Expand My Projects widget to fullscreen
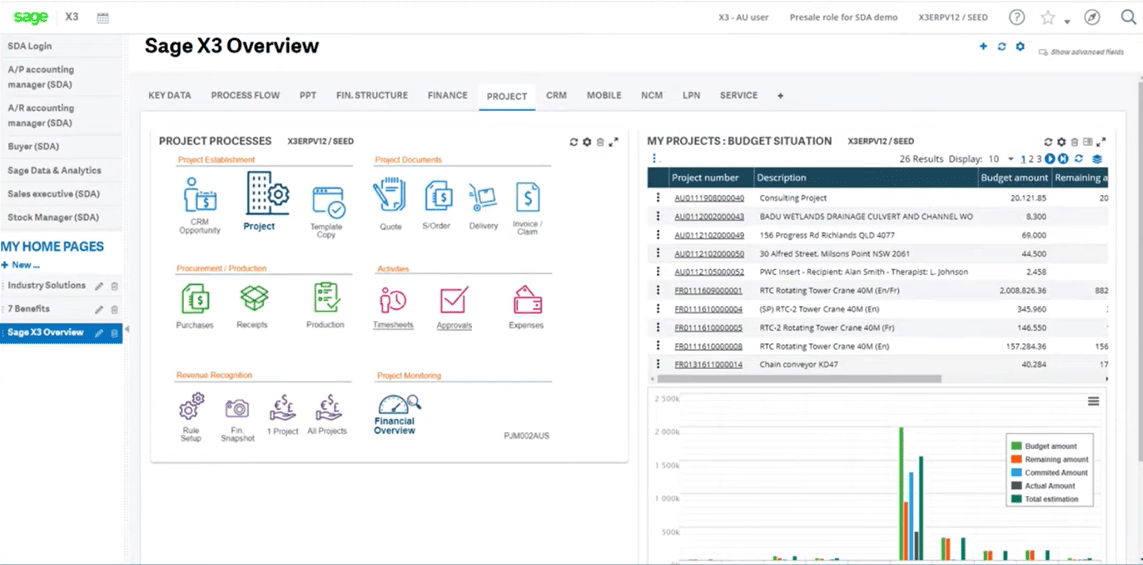This screenshot has width=1143, height=565. (x=1101, y=142)
